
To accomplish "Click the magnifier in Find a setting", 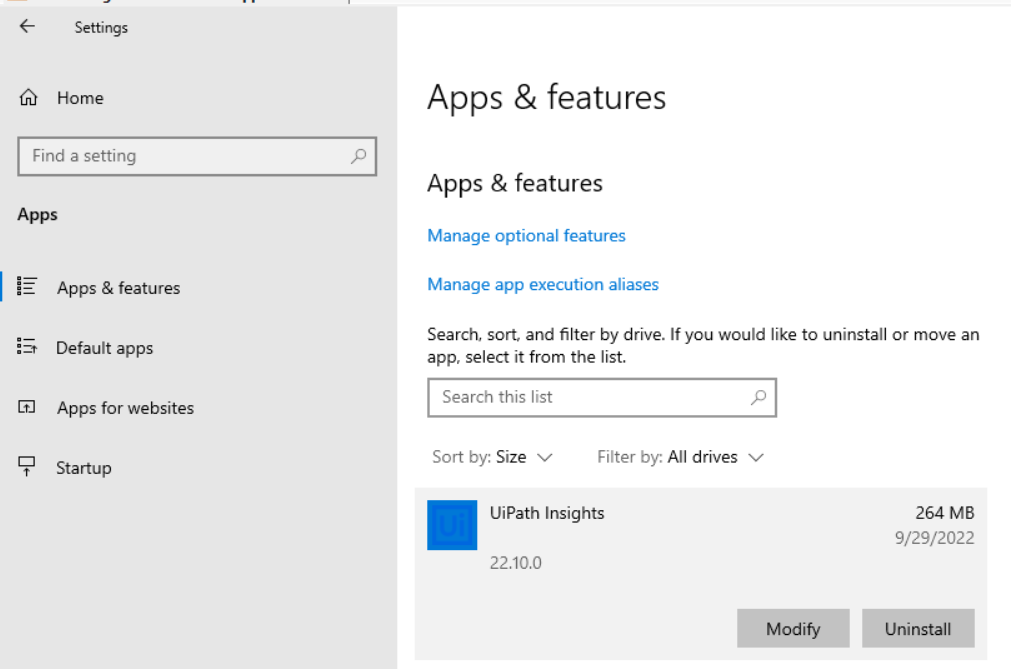I will pos(358,156).
